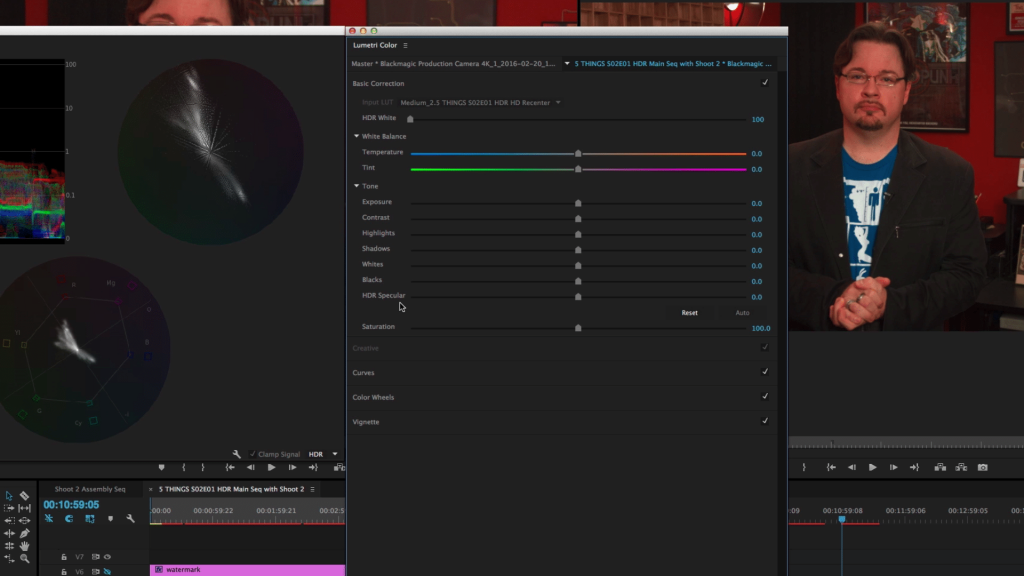The width and height of the screenshot is (1024, 576).
Task: Select the Pen tool
Action: (x=24, y=533)
